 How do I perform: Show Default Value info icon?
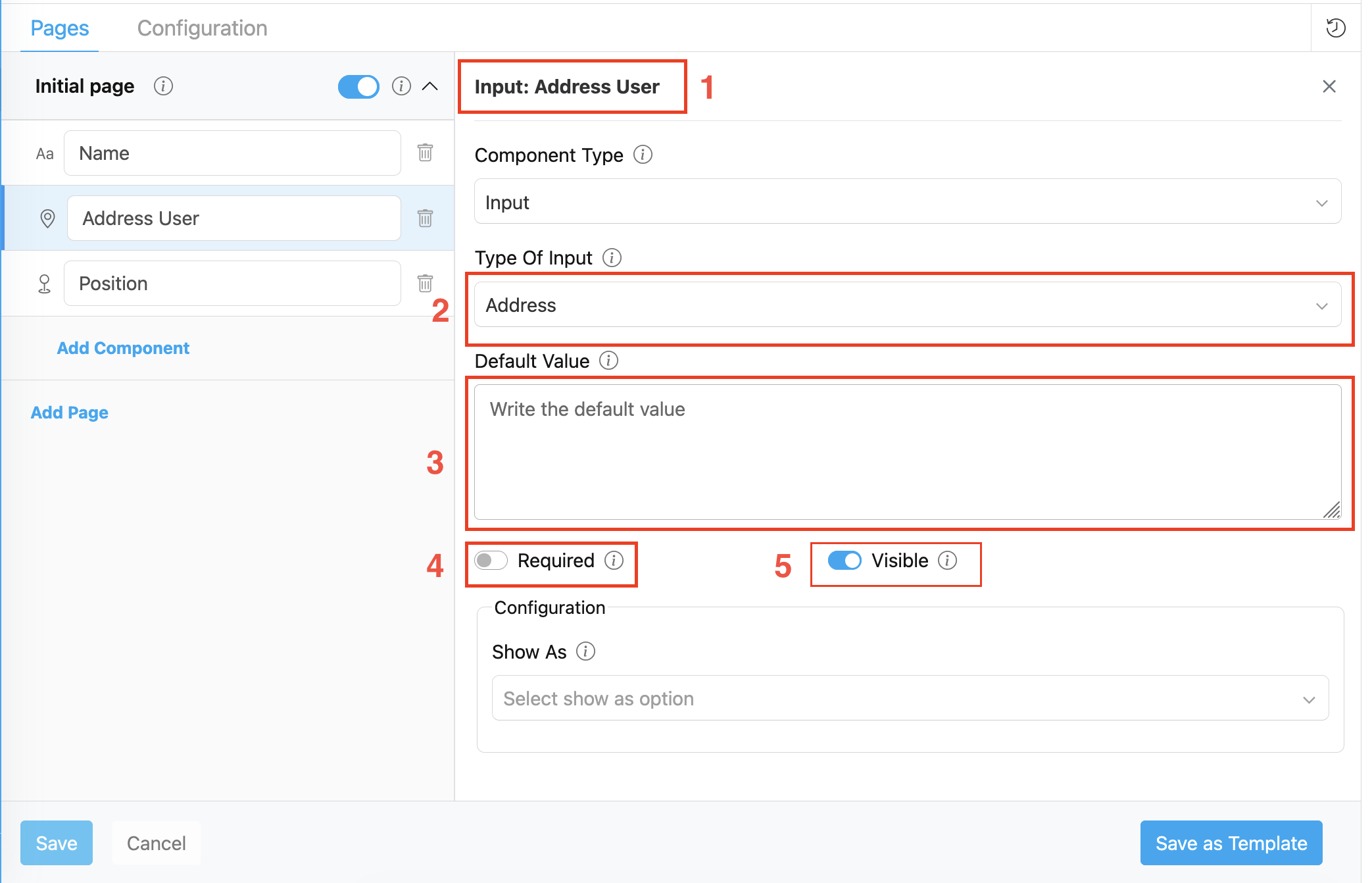[x=608, y=361]
